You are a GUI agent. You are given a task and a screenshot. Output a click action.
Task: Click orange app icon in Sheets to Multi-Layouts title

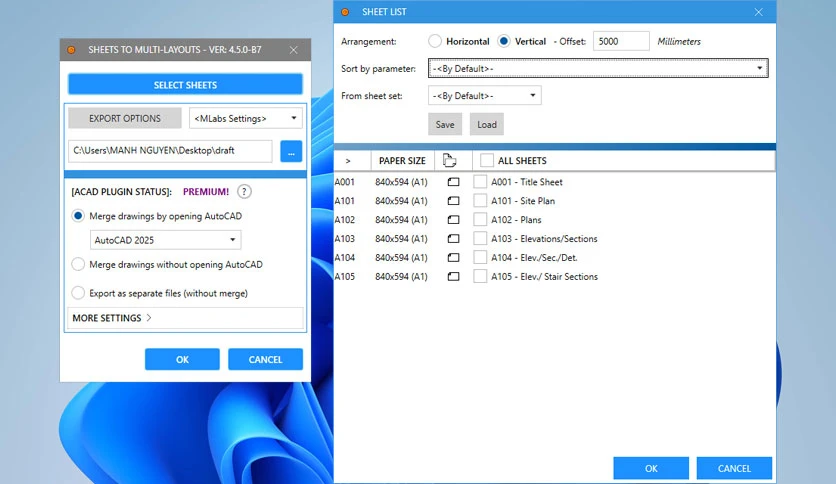(x=71, y=50)
